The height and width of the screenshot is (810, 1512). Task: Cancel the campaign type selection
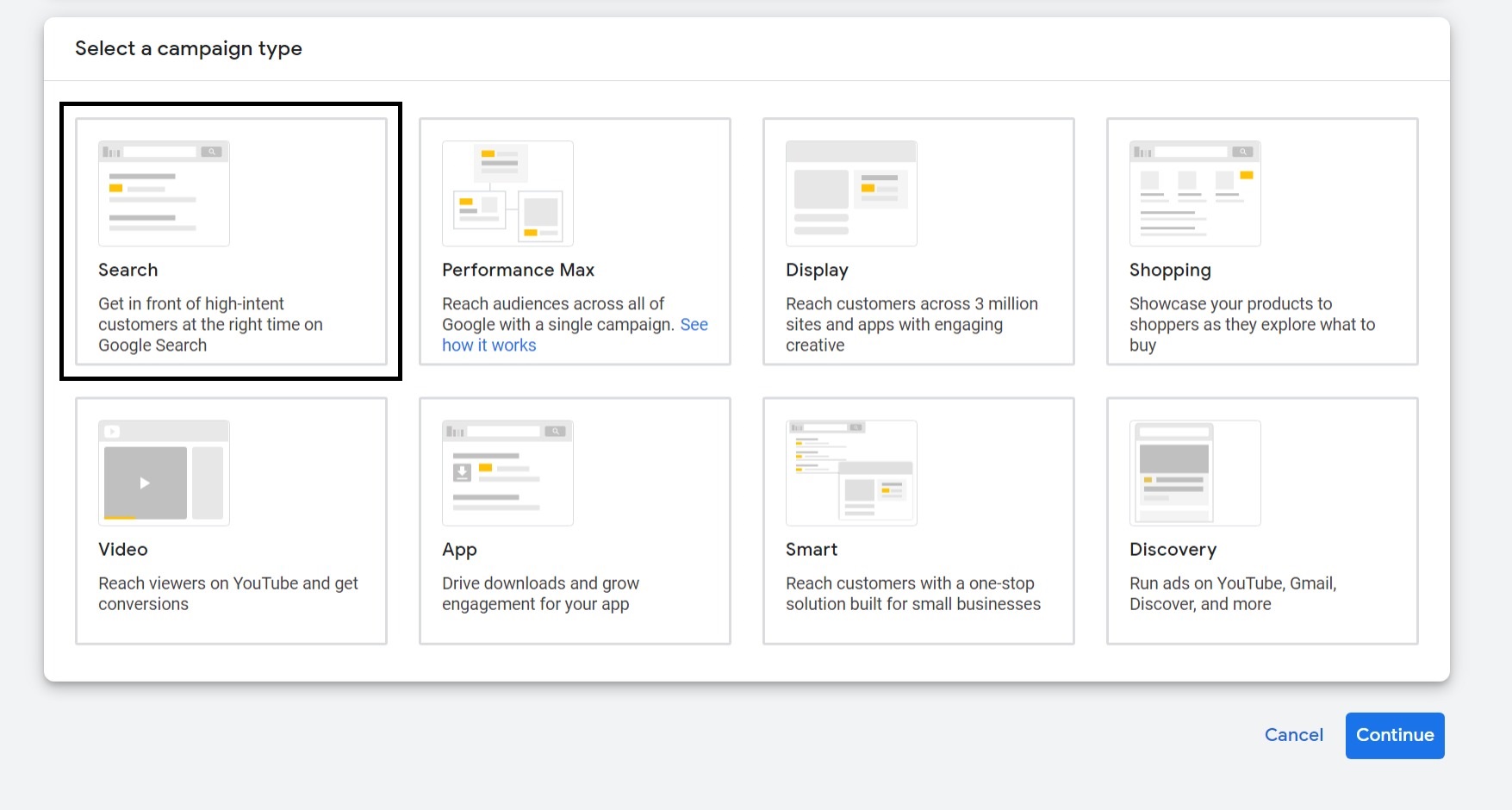pos(1293,735)
